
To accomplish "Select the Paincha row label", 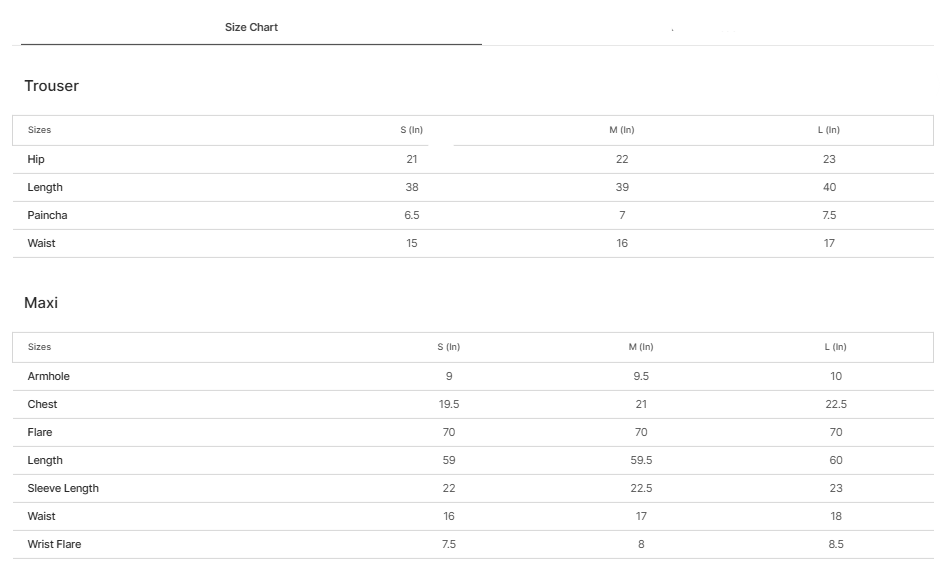I will click(x=48, y=215).
